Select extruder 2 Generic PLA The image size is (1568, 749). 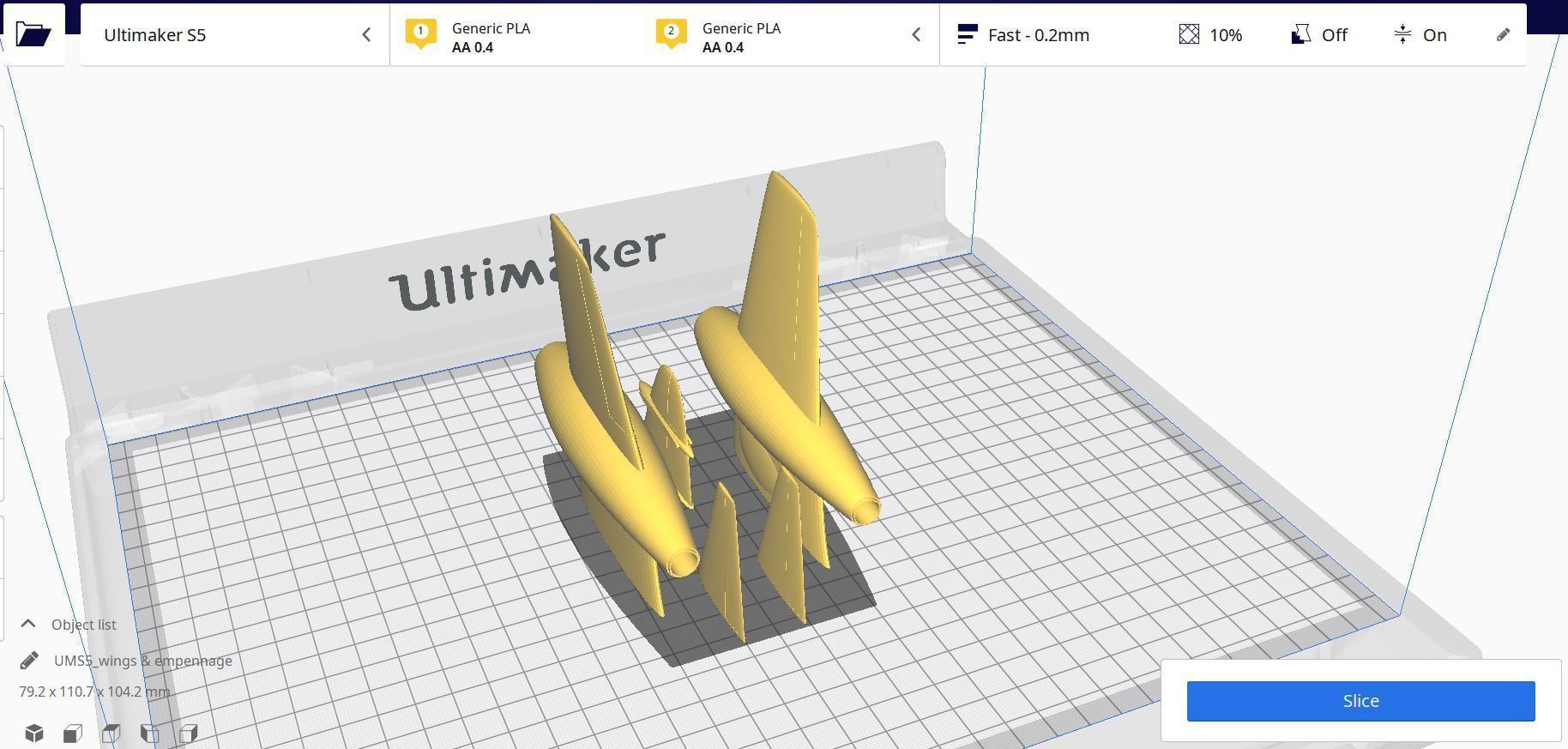[x=719, y=37]
